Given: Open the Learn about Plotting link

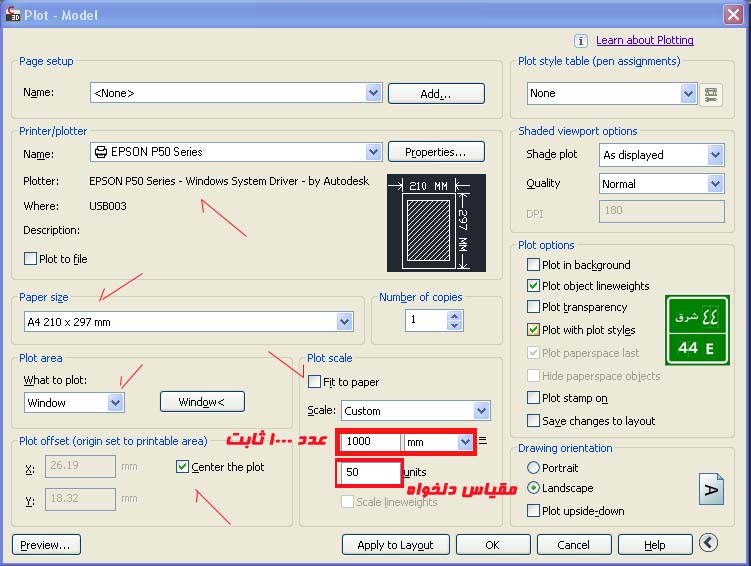Looking at the screenshot, I should click(644, 41).
